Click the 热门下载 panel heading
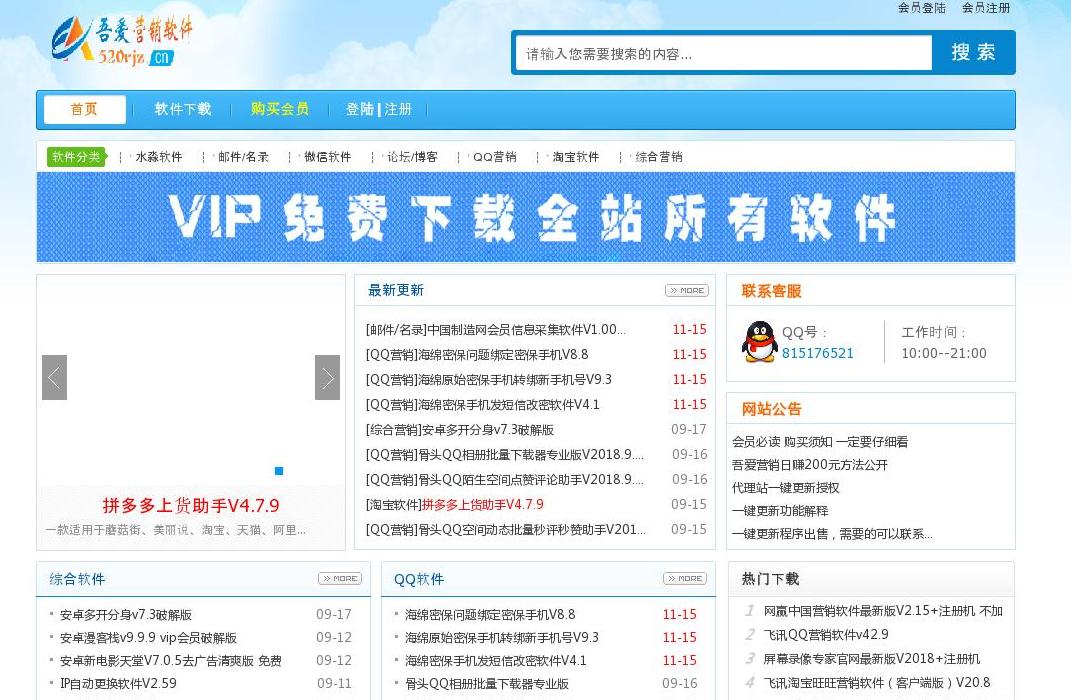 tap(770, 579)
